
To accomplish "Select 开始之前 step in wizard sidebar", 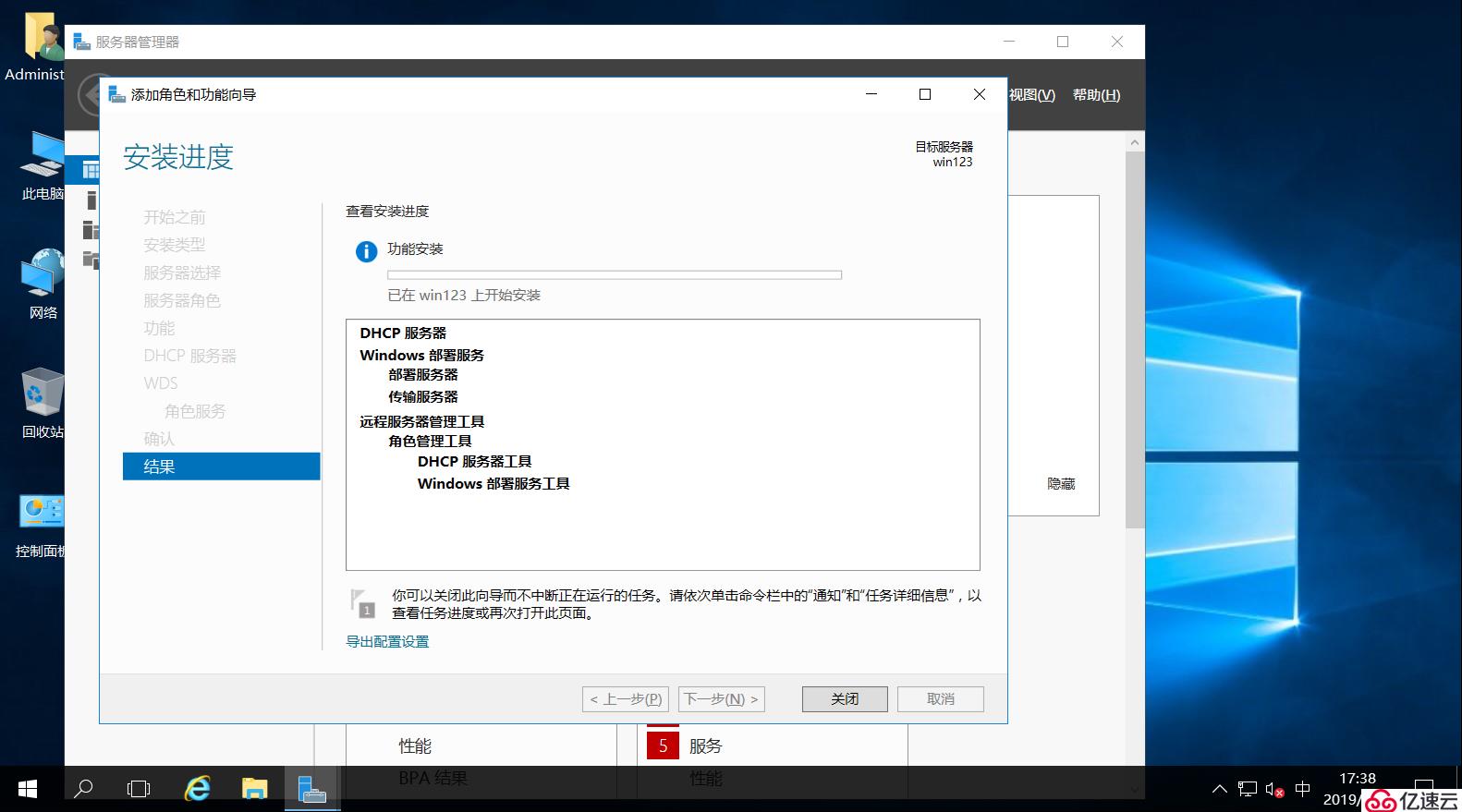I will tap(175, 217).
